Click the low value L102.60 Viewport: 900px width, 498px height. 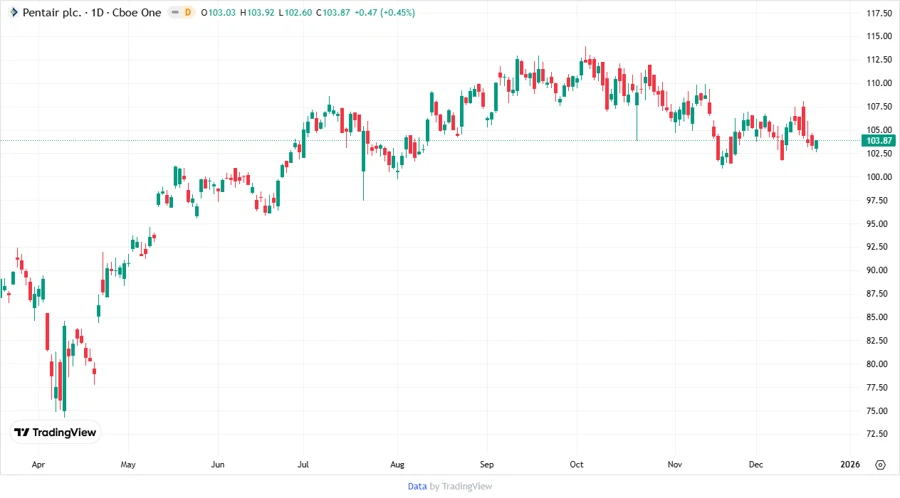pos(295,12)
